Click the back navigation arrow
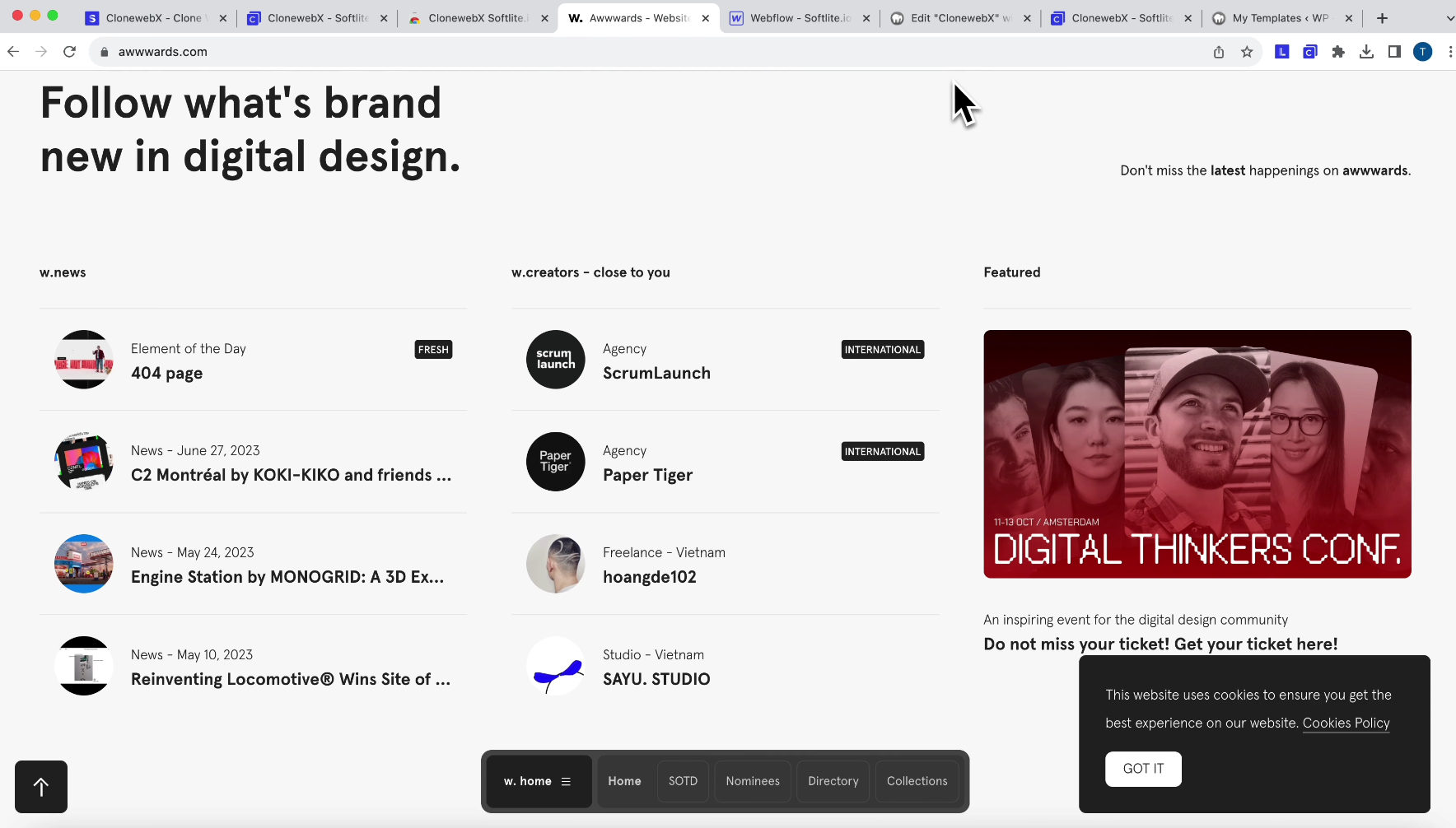 [13, 51]
